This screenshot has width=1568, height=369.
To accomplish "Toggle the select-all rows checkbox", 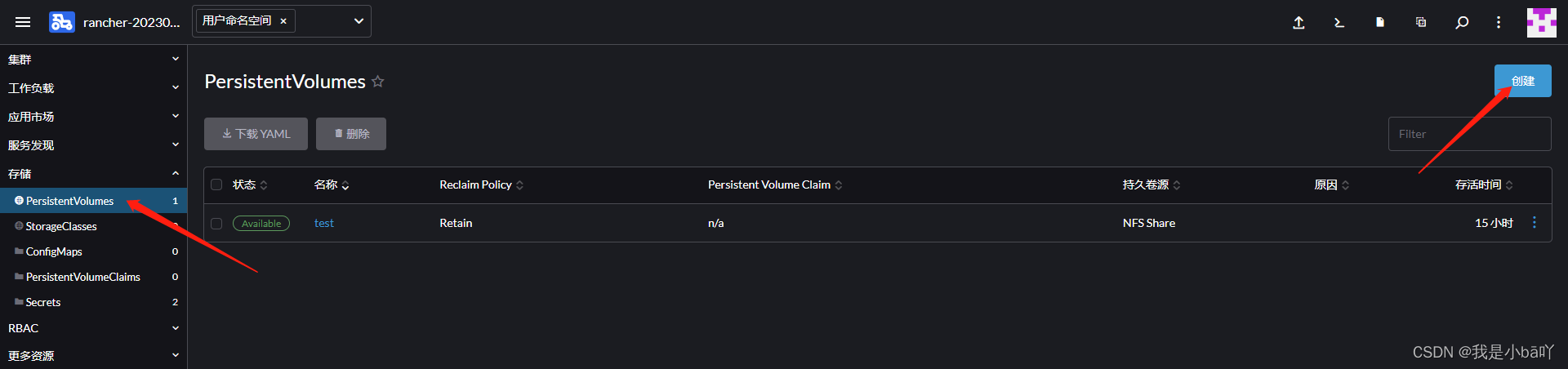I will 216,184.
